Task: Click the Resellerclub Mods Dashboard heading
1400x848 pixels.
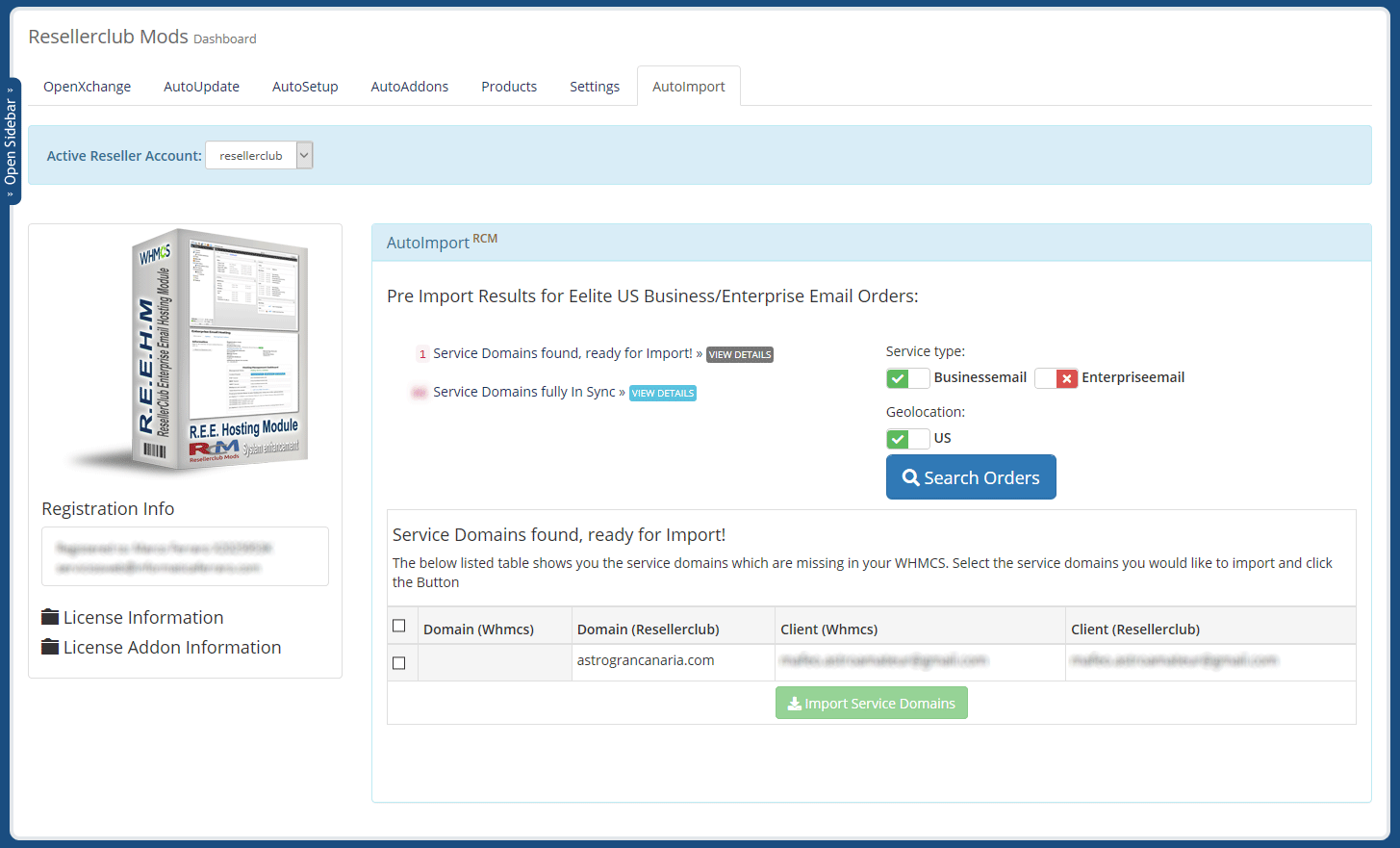Action: pos(142,37)
